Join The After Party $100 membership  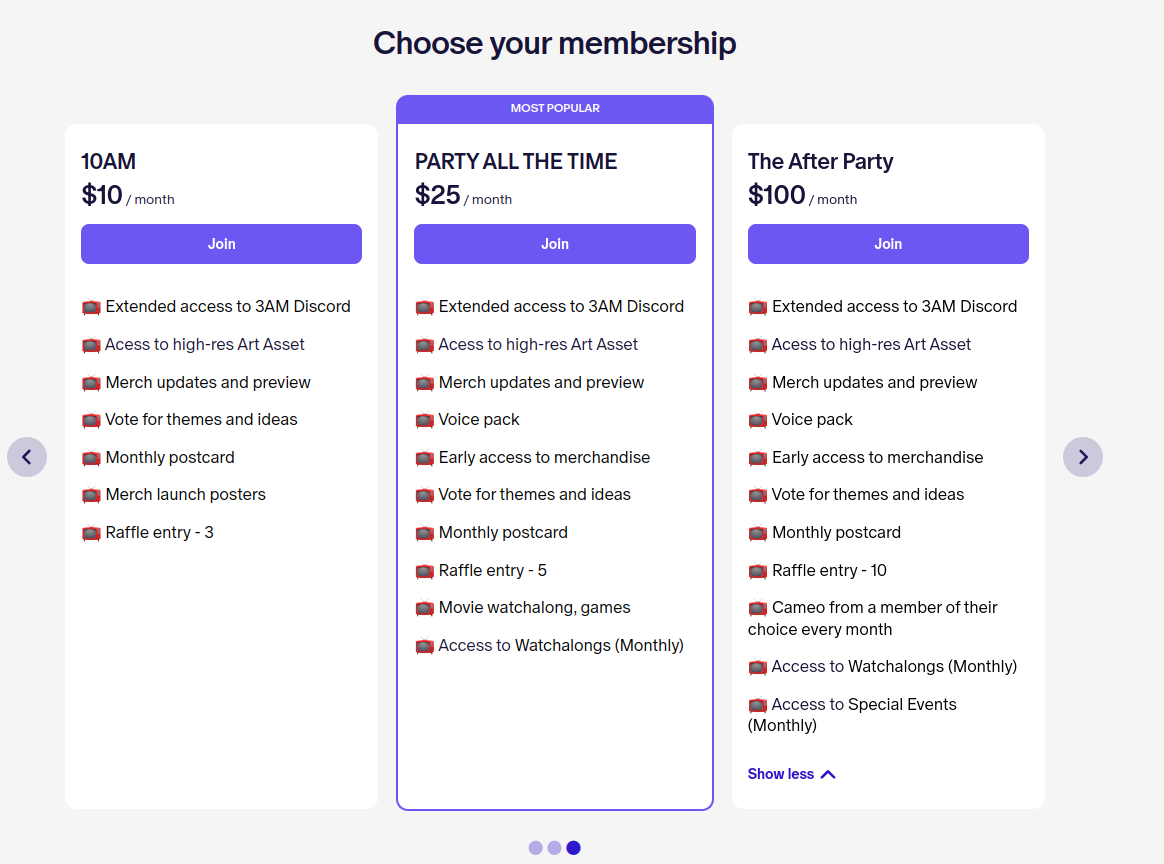pyautogui.click(x=888, y=244)
